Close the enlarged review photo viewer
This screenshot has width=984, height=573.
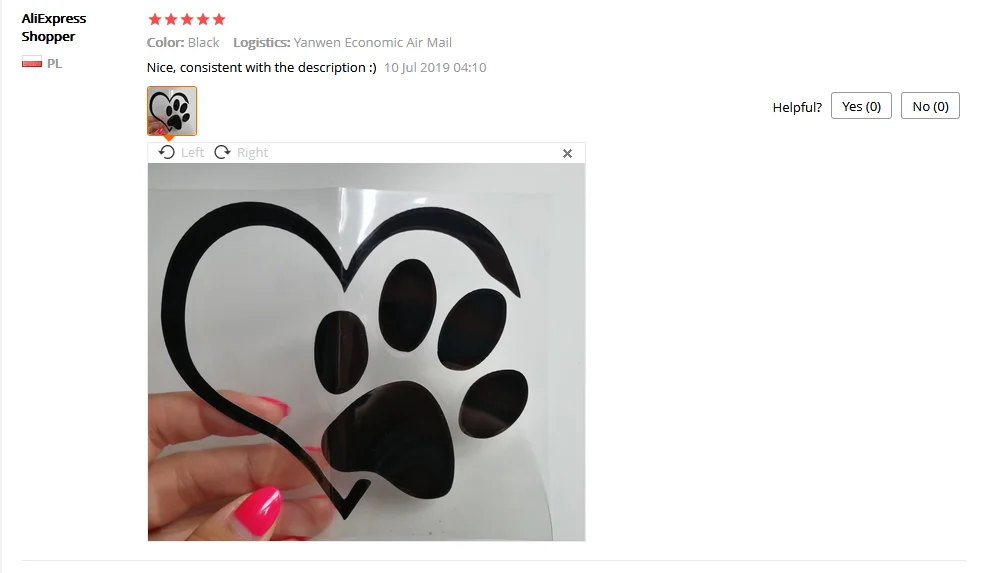[567, 153]
